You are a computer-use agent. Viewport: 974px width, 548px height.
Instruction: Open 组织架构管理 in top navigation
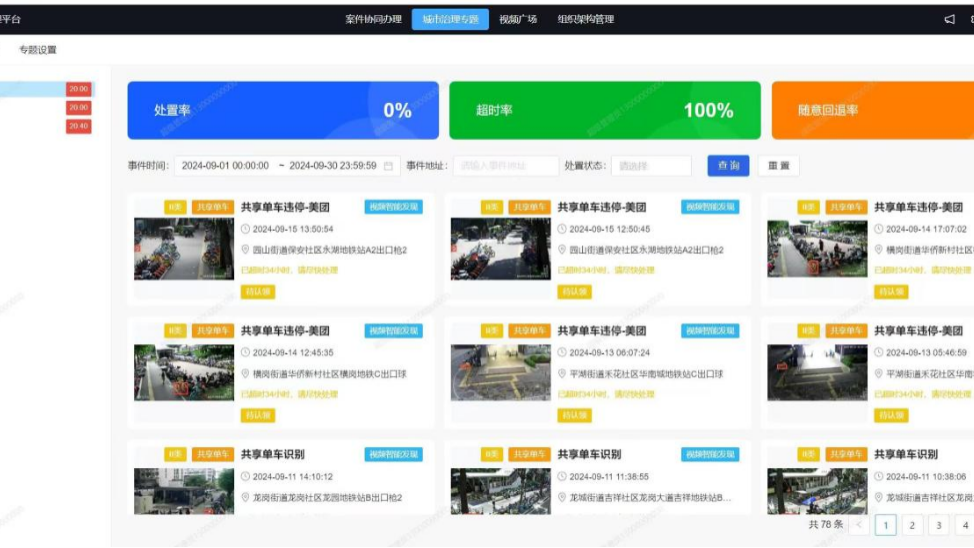(586, 19)
